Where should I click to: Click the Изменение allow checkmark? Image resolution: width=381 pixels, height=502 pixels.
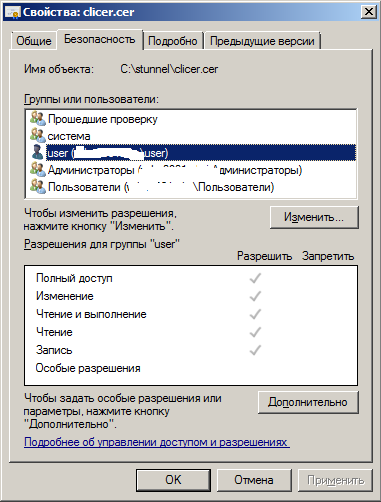point(255,296)
